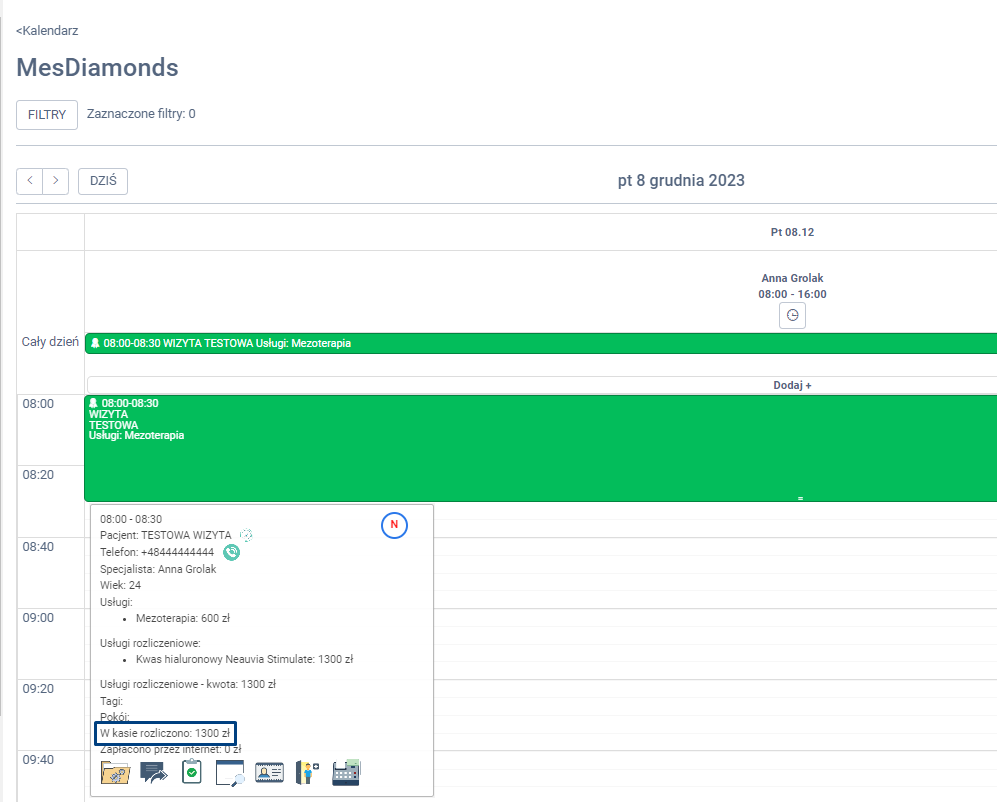This screenshot has width=997, height=802.
Task: Go to previous day with left arrow
Action: 30,181
